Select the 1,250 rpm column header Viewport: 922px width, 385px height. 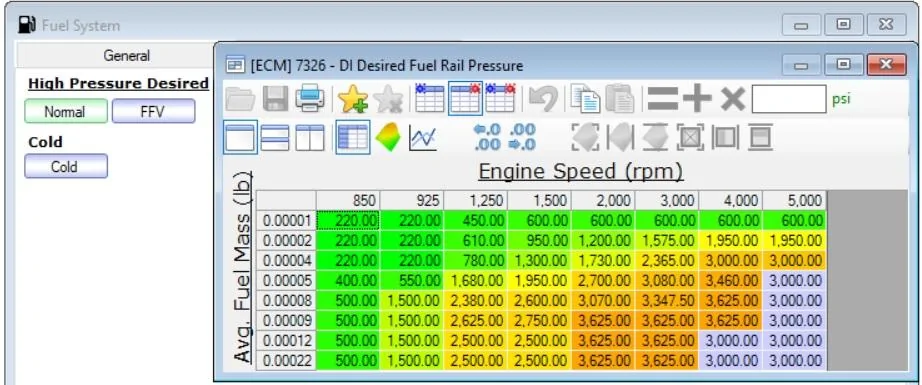pos(476,200)
